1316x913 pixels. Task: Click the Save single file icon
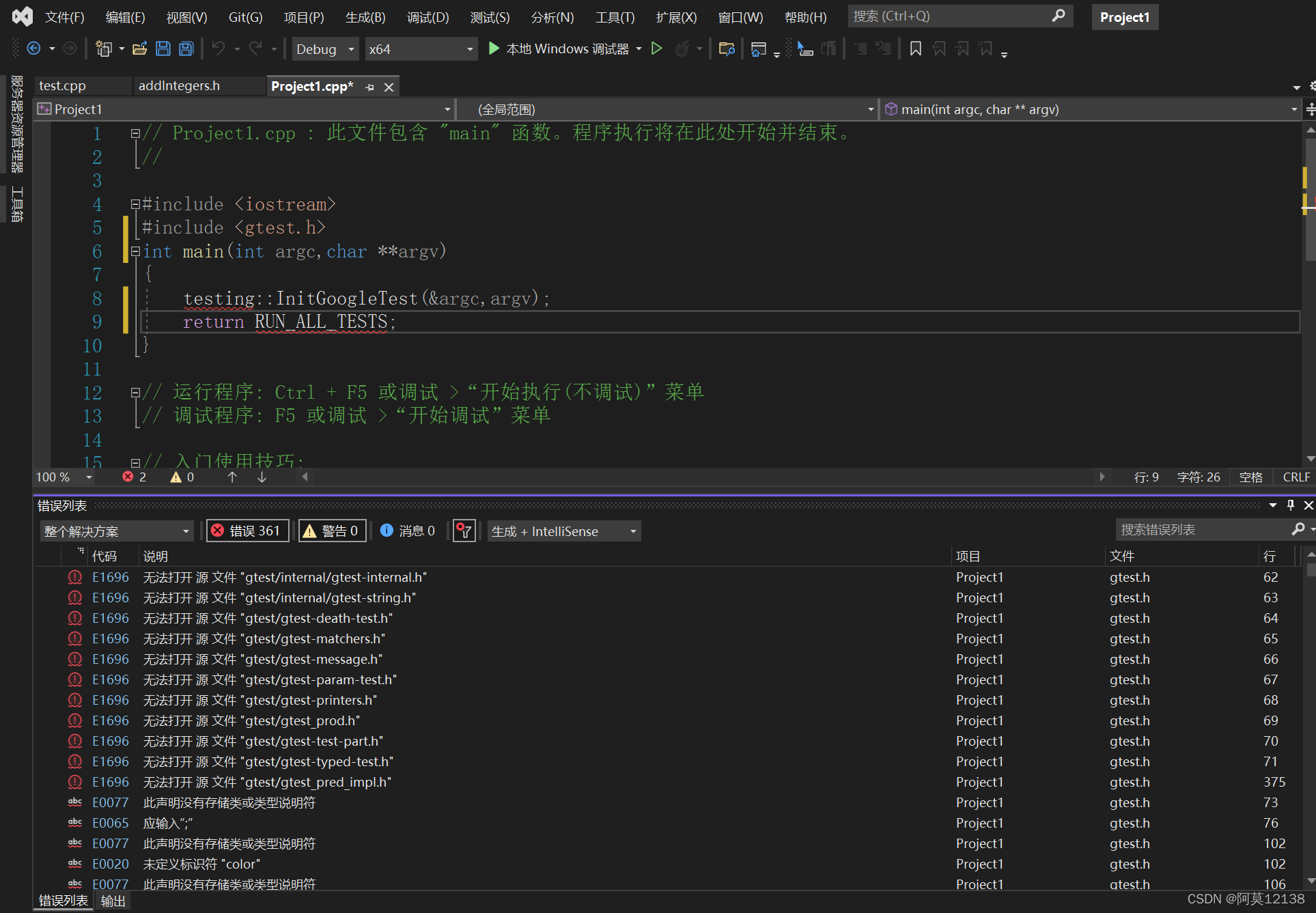pos(163,48)
